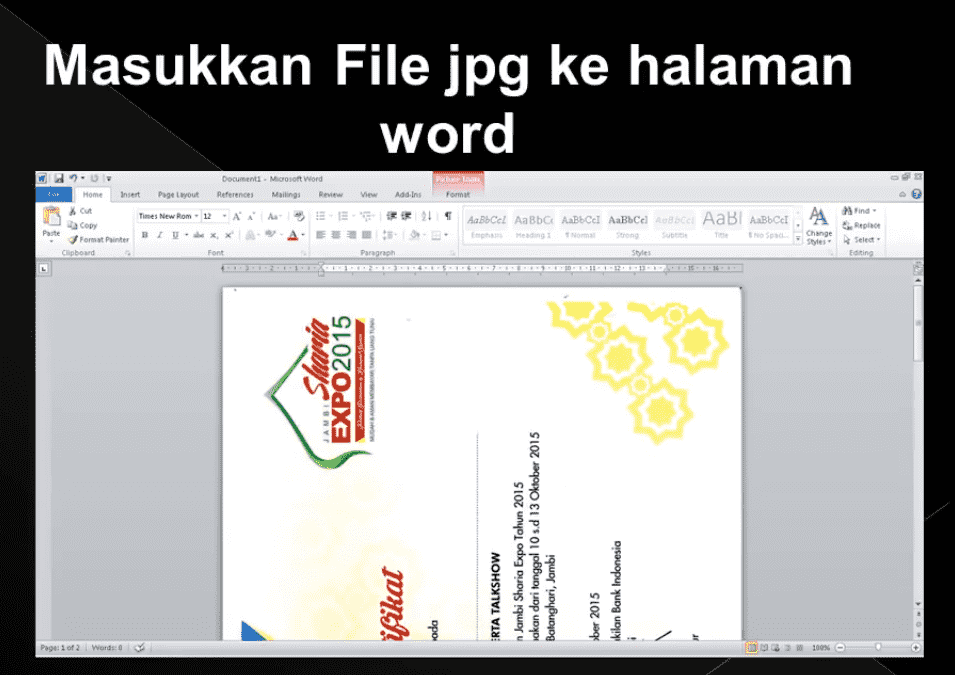Viewport: 955px width, 675px height.
Task: Minimize the ribbon with the caret icon
Action: click(x=903, y=194)
